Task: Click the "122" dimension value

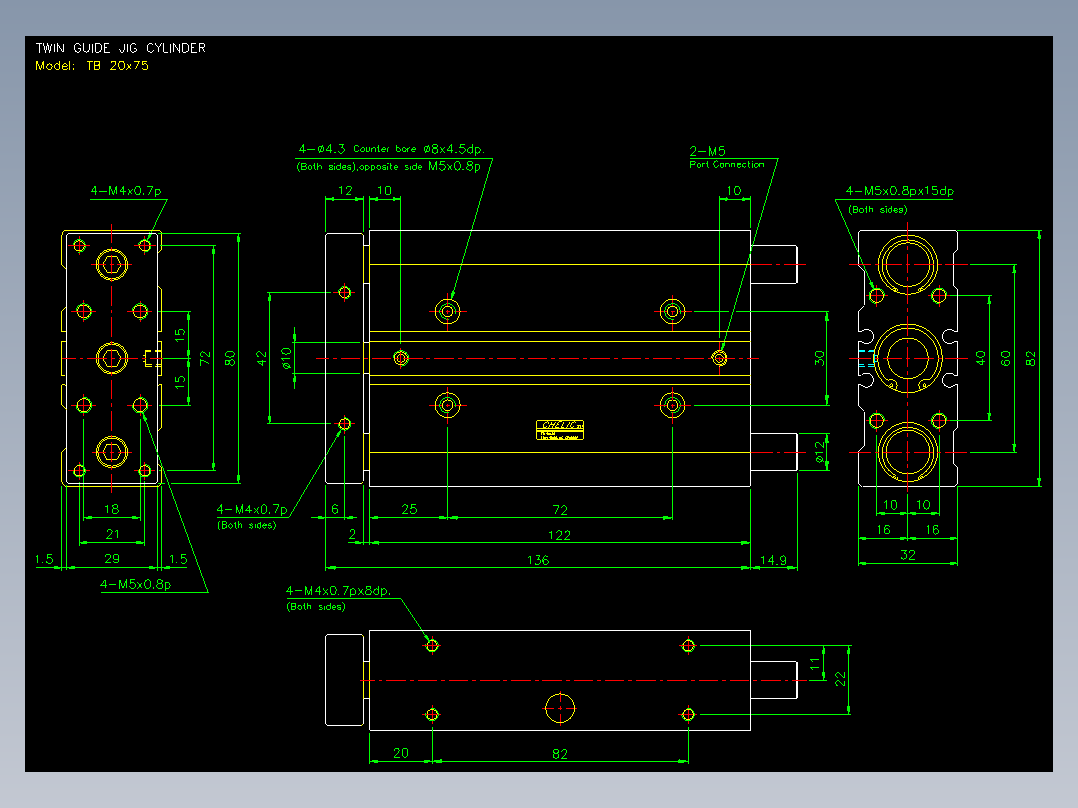Action: [559, 536]
